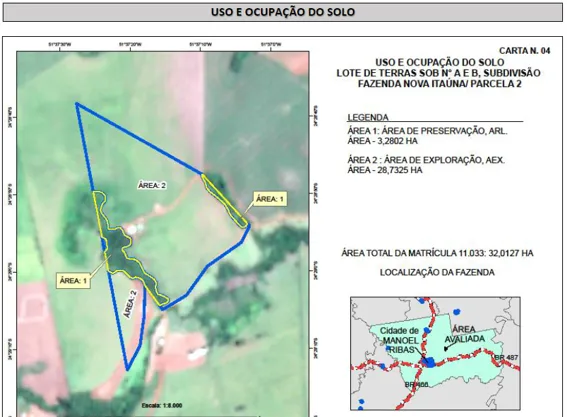
Task: Click the 'ÁREA AVALIADA' label on the locator map
Action: click(465, 334)
